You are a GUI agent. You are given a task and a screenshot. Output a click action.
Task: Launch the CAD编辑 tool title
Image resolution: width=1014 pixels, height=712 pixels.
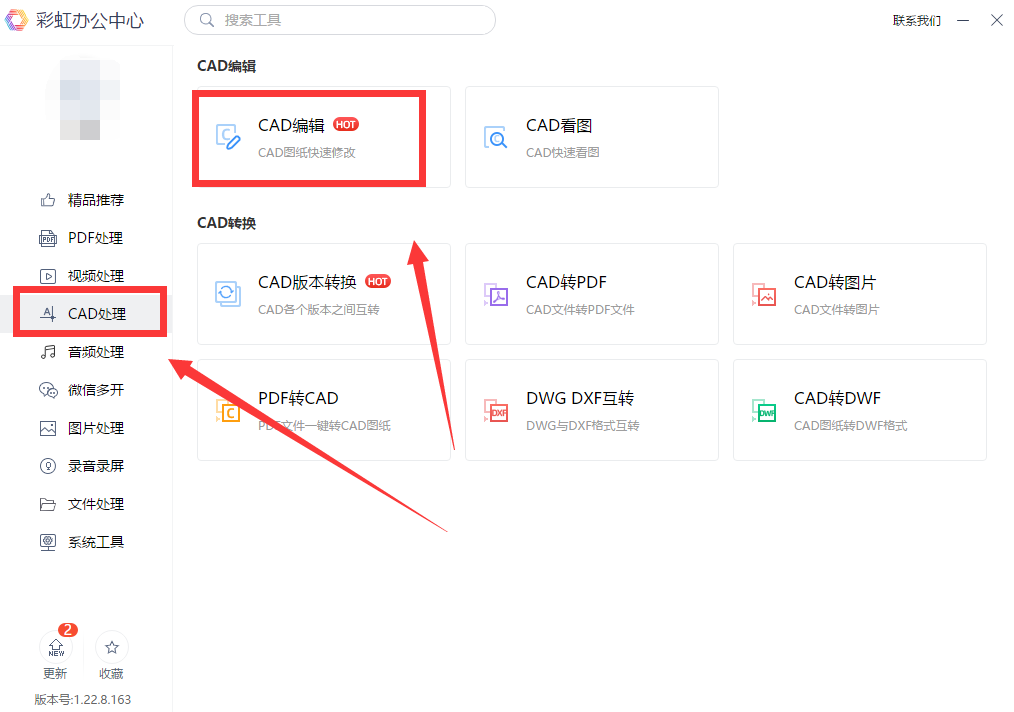[291, 125]
